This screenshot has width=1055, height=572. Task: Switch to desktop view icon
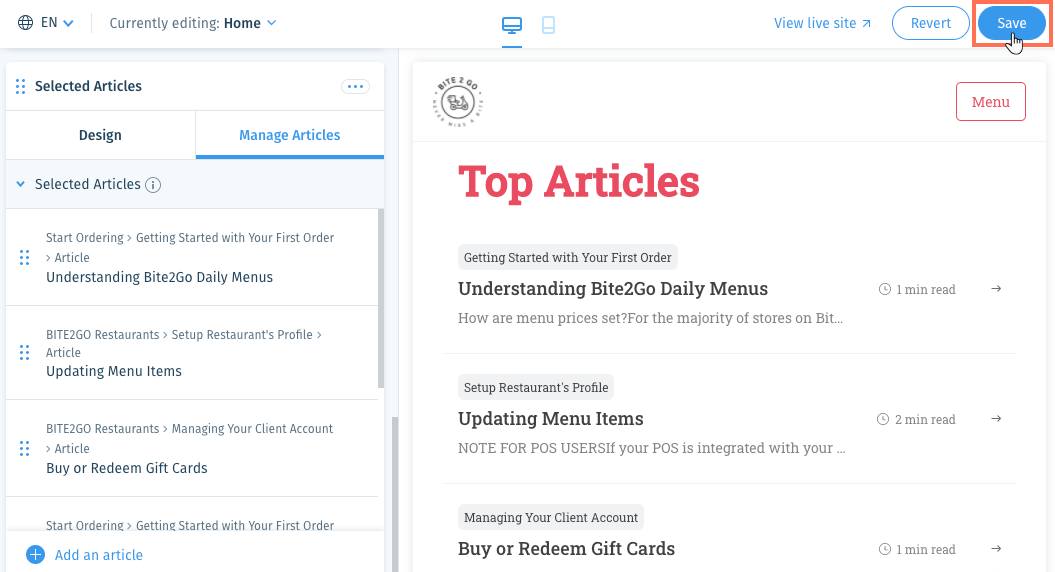tap(512, 26)
